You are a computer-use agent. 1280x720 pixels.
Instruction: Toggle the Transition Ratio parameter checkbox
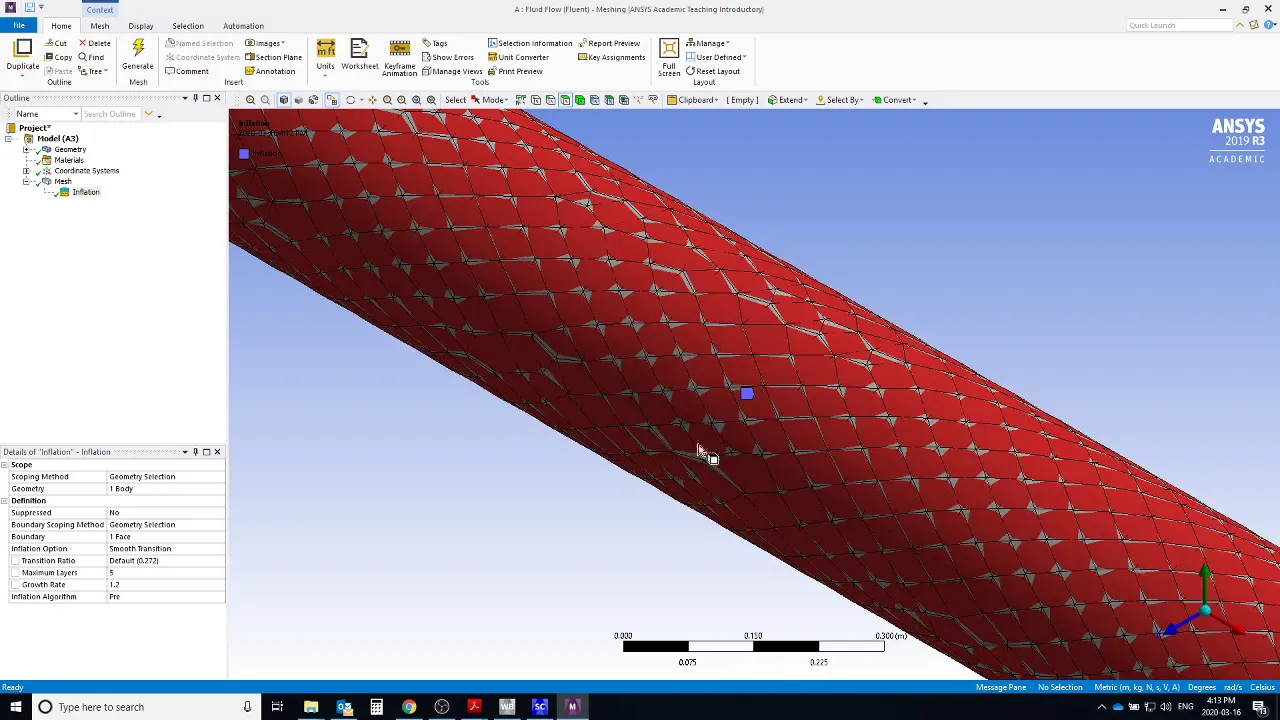point(16,561)
